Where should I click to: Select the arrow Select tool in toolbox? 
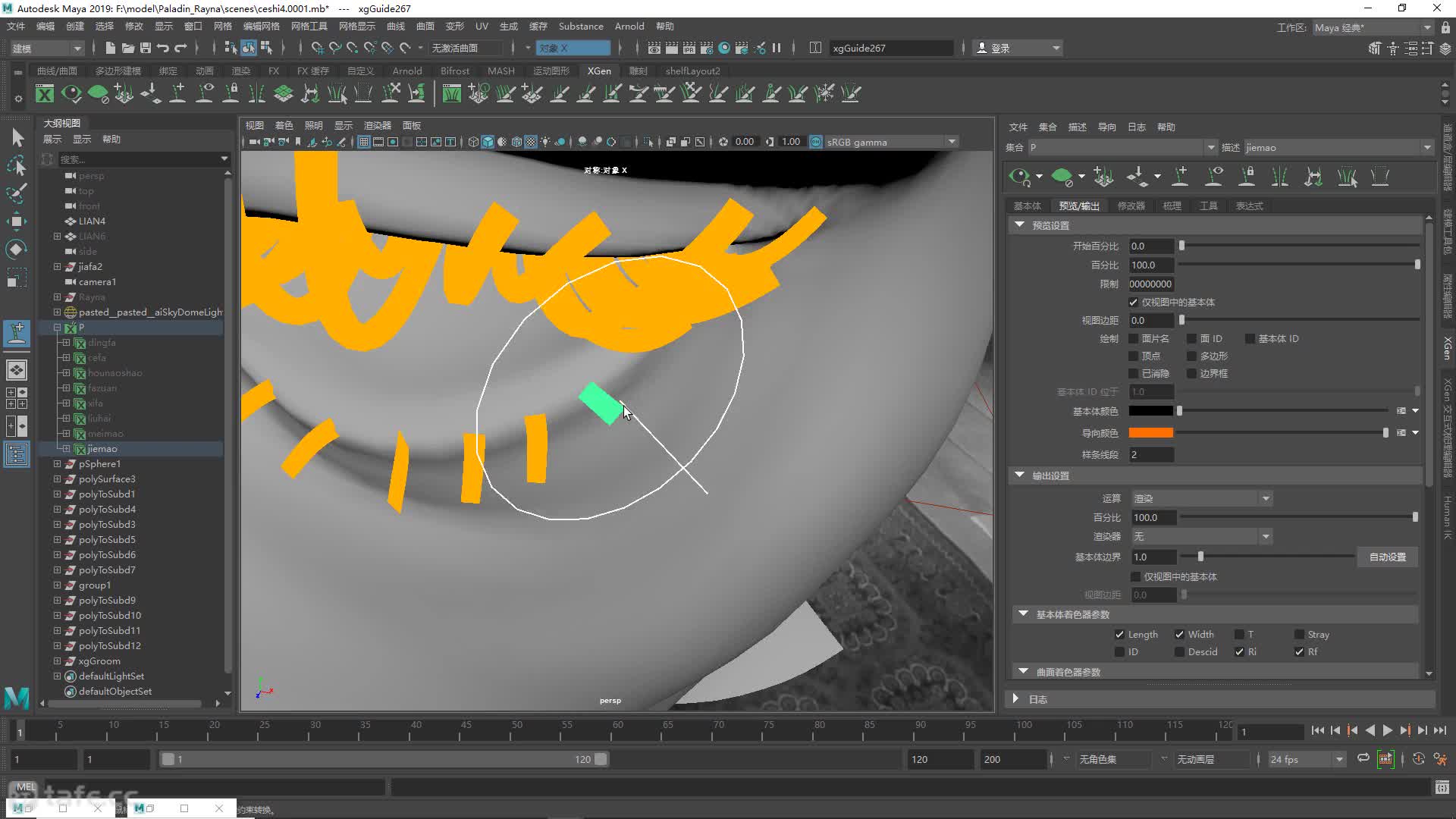click(17, 137)
